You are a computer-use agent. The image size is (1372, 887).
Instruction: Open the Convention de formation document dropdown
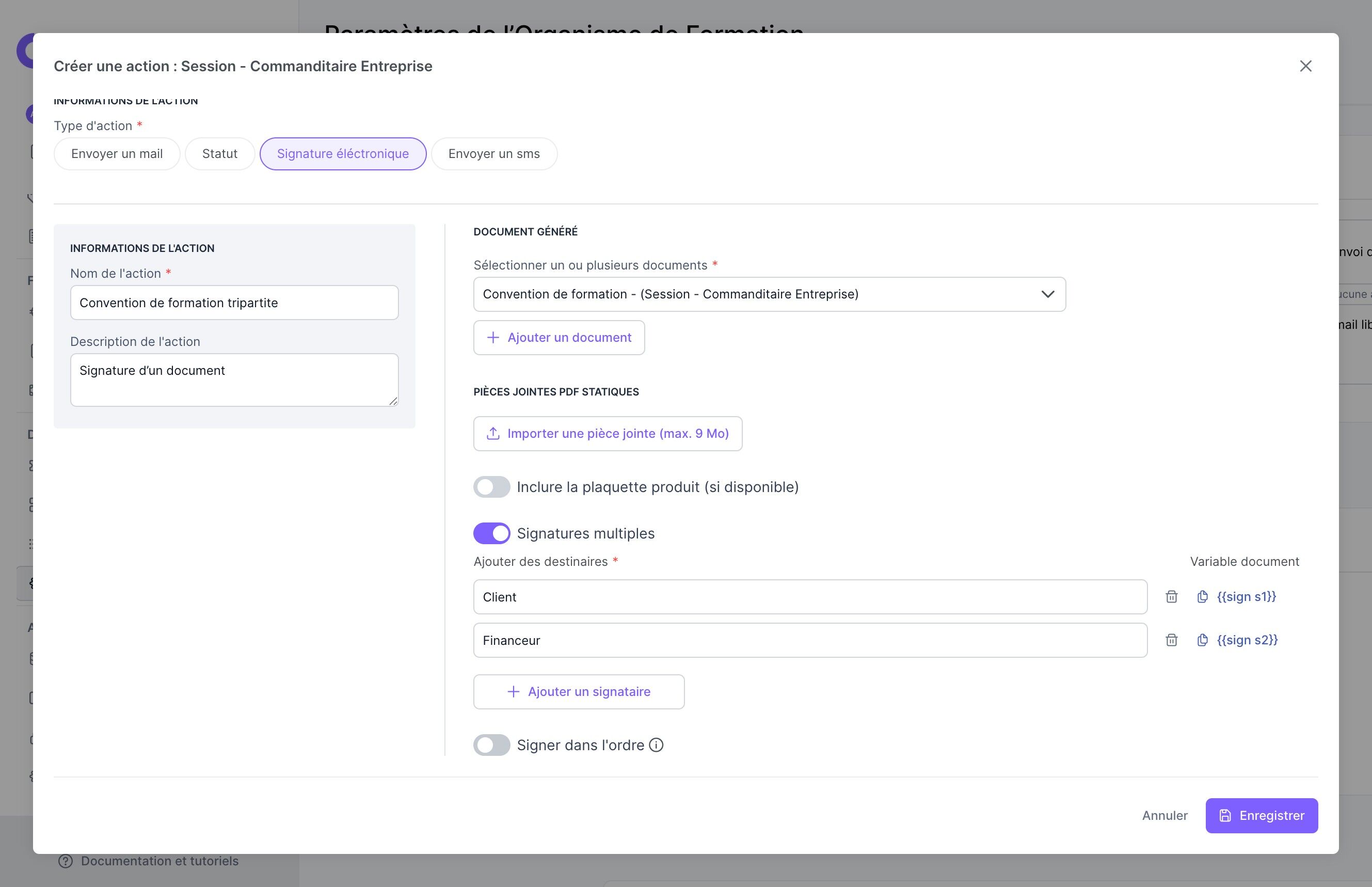pyautogui.click(x=769, y=294)
